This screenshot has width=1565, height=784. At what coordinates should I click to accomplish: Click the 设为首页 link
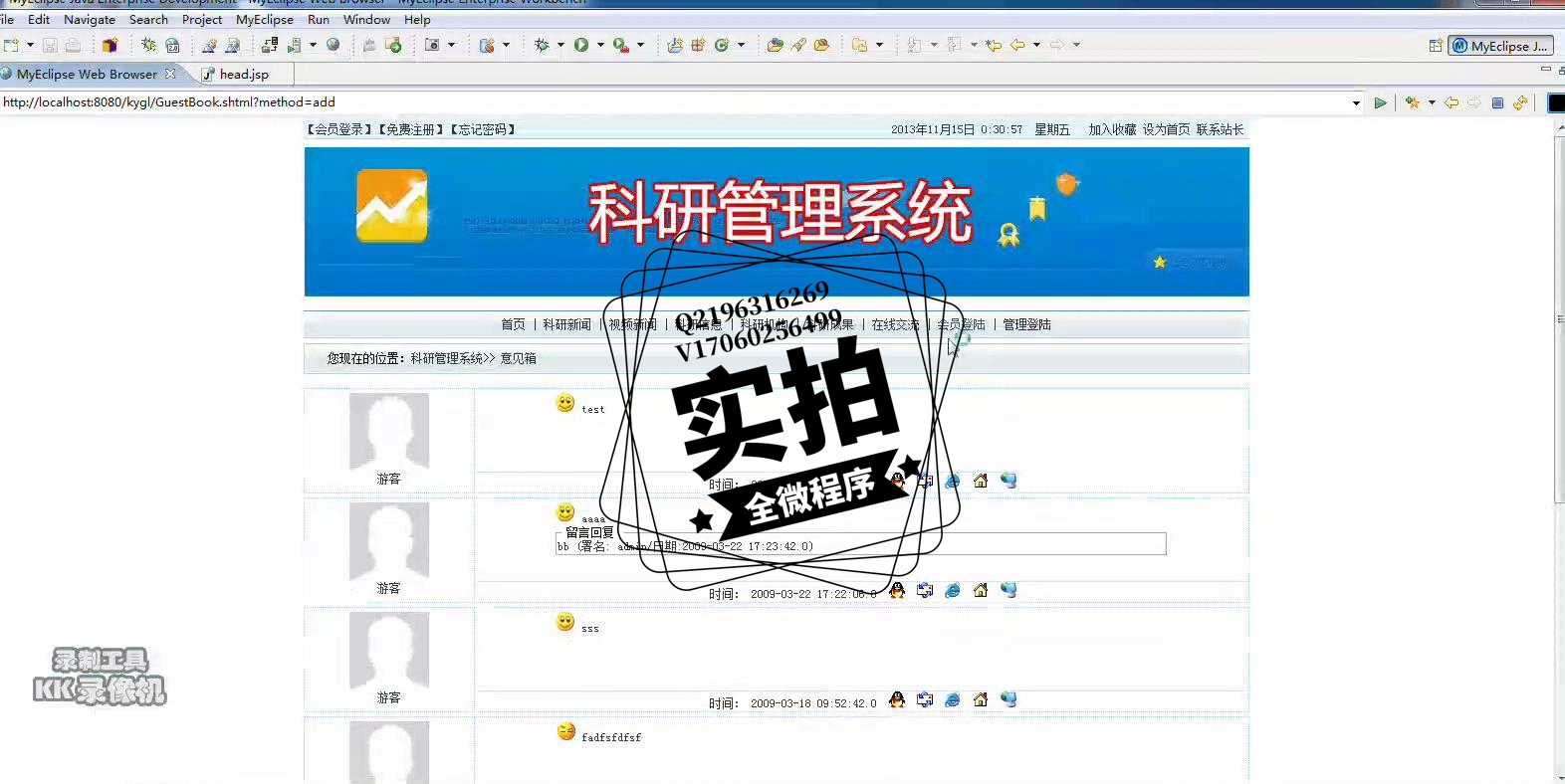1166,129
